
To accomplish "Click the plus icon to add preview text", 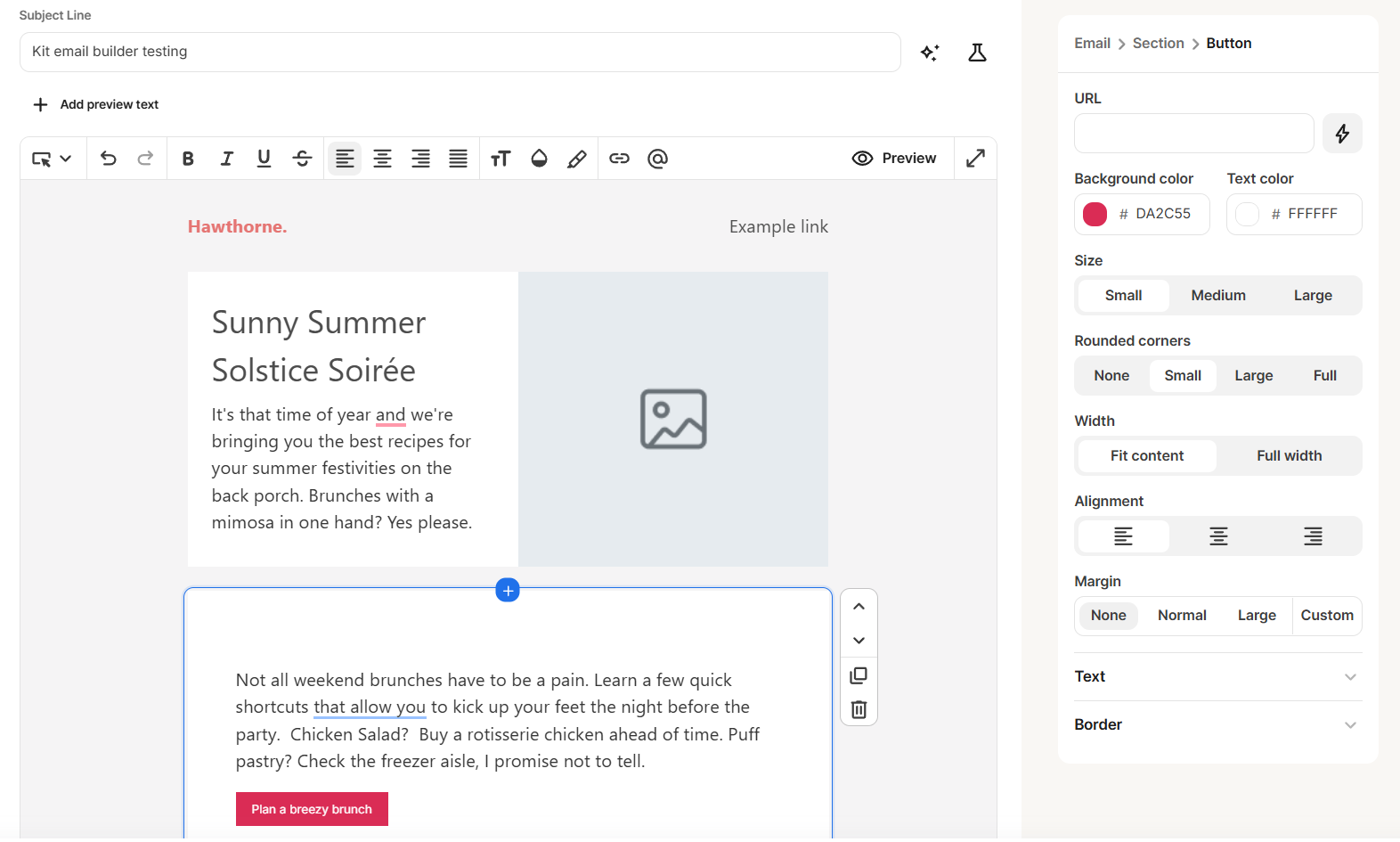I will point(40,104).
